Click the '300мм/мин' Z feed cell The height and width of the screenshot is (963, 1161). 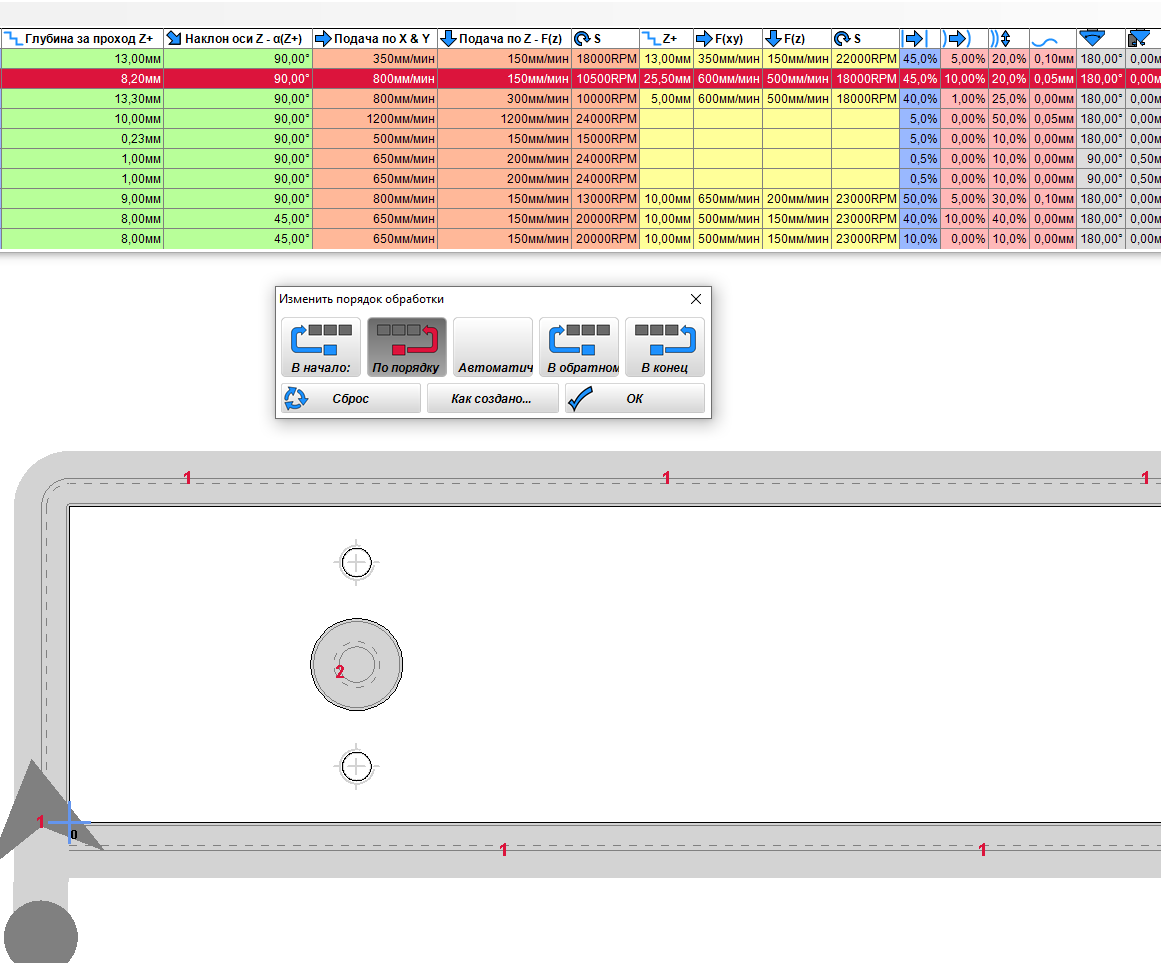pos(504,98)
